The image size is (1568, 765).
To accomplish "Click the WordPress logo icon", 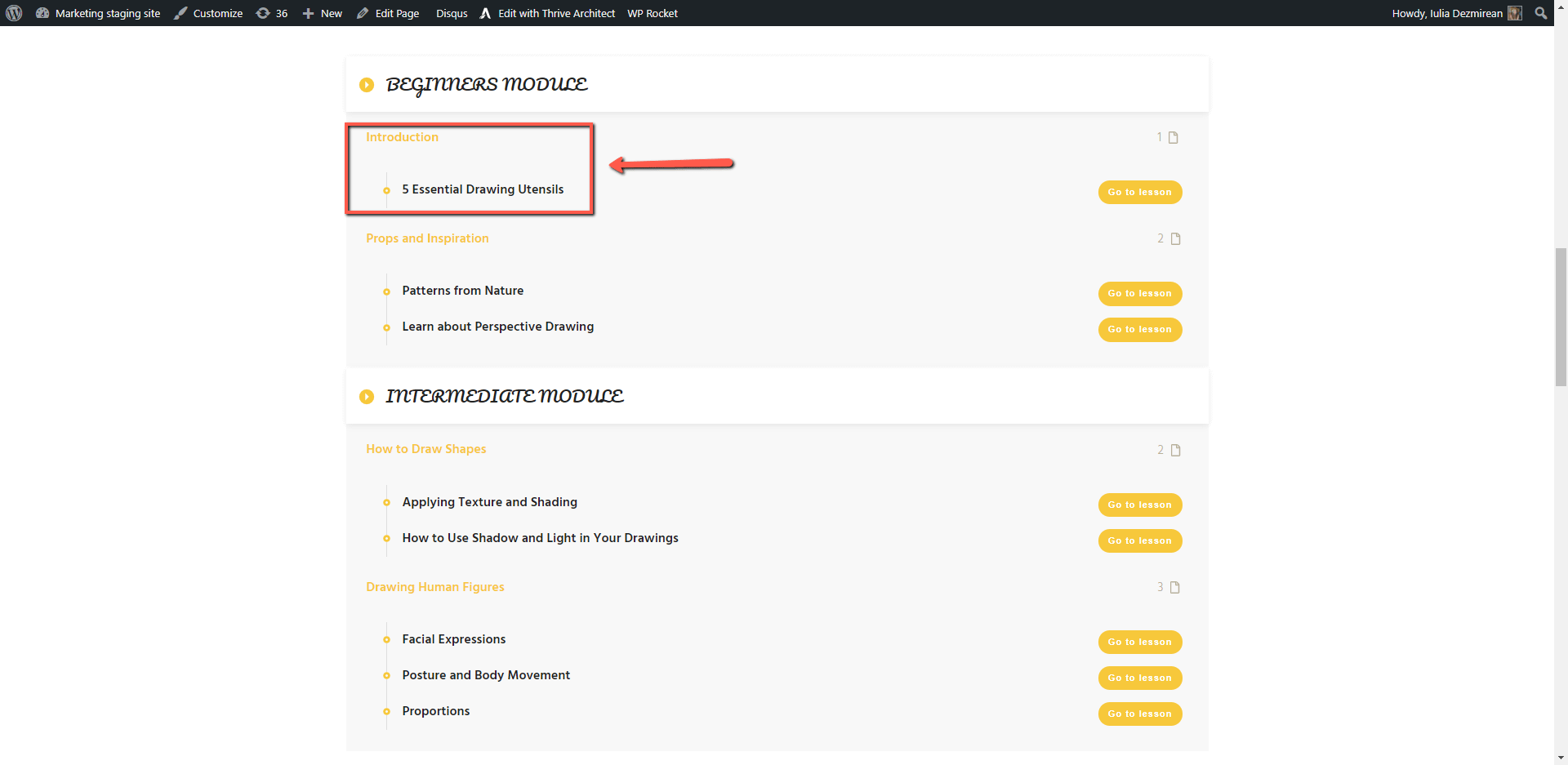I will pyautogui.click(x=14, y=13).
